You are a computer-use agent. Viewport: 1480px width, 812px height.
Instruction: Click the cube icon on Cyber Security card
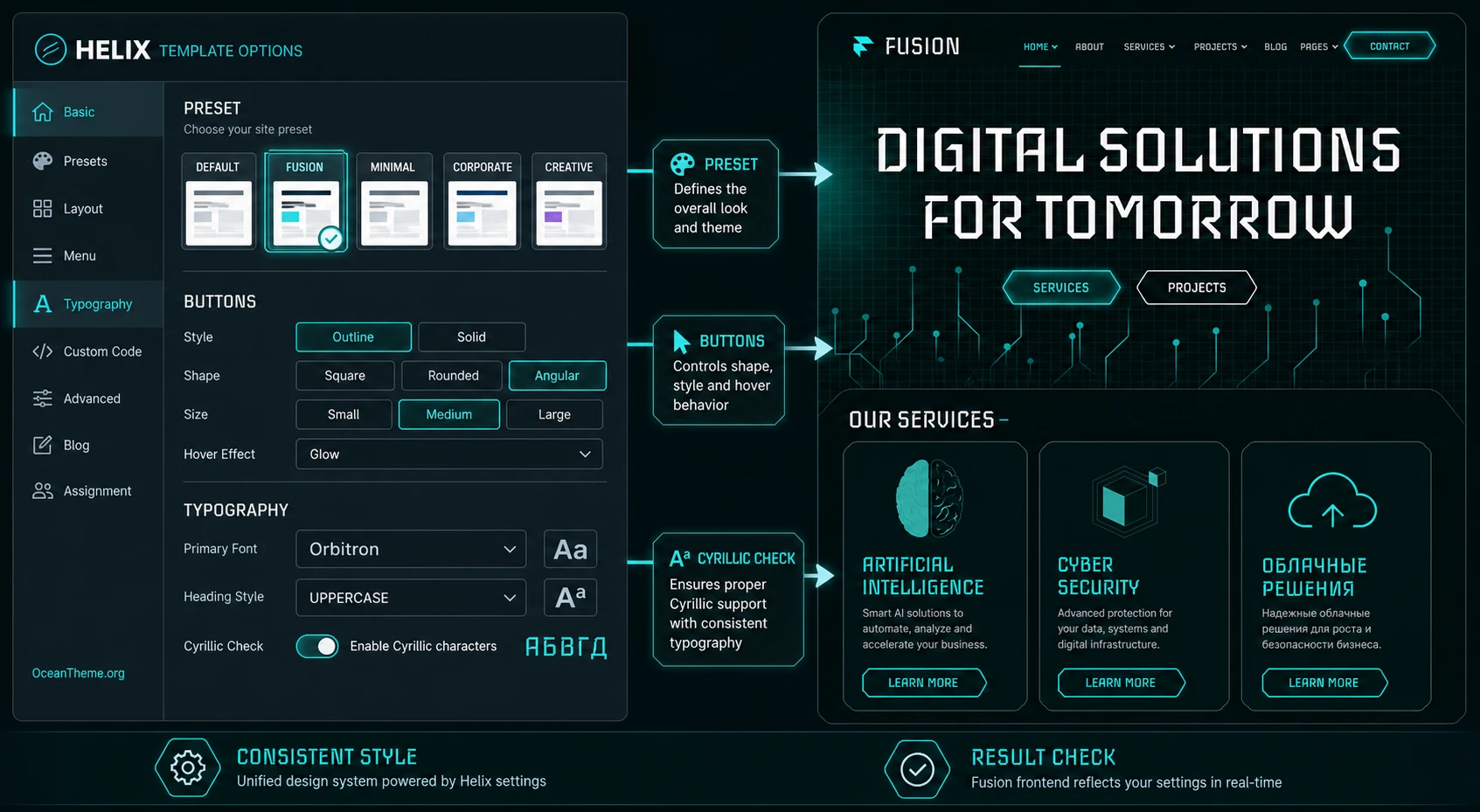(1129, 500)
